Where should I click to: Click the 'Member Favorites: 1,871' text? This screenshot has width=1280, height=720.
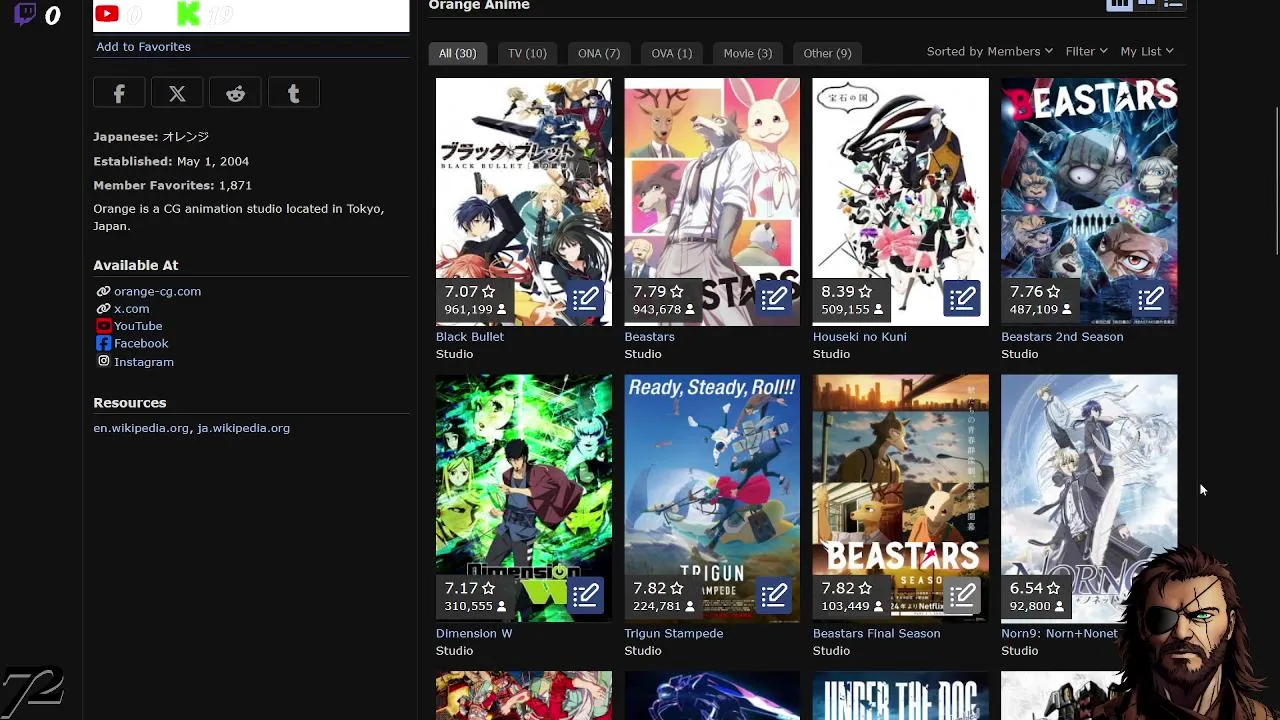pos(172,185)
